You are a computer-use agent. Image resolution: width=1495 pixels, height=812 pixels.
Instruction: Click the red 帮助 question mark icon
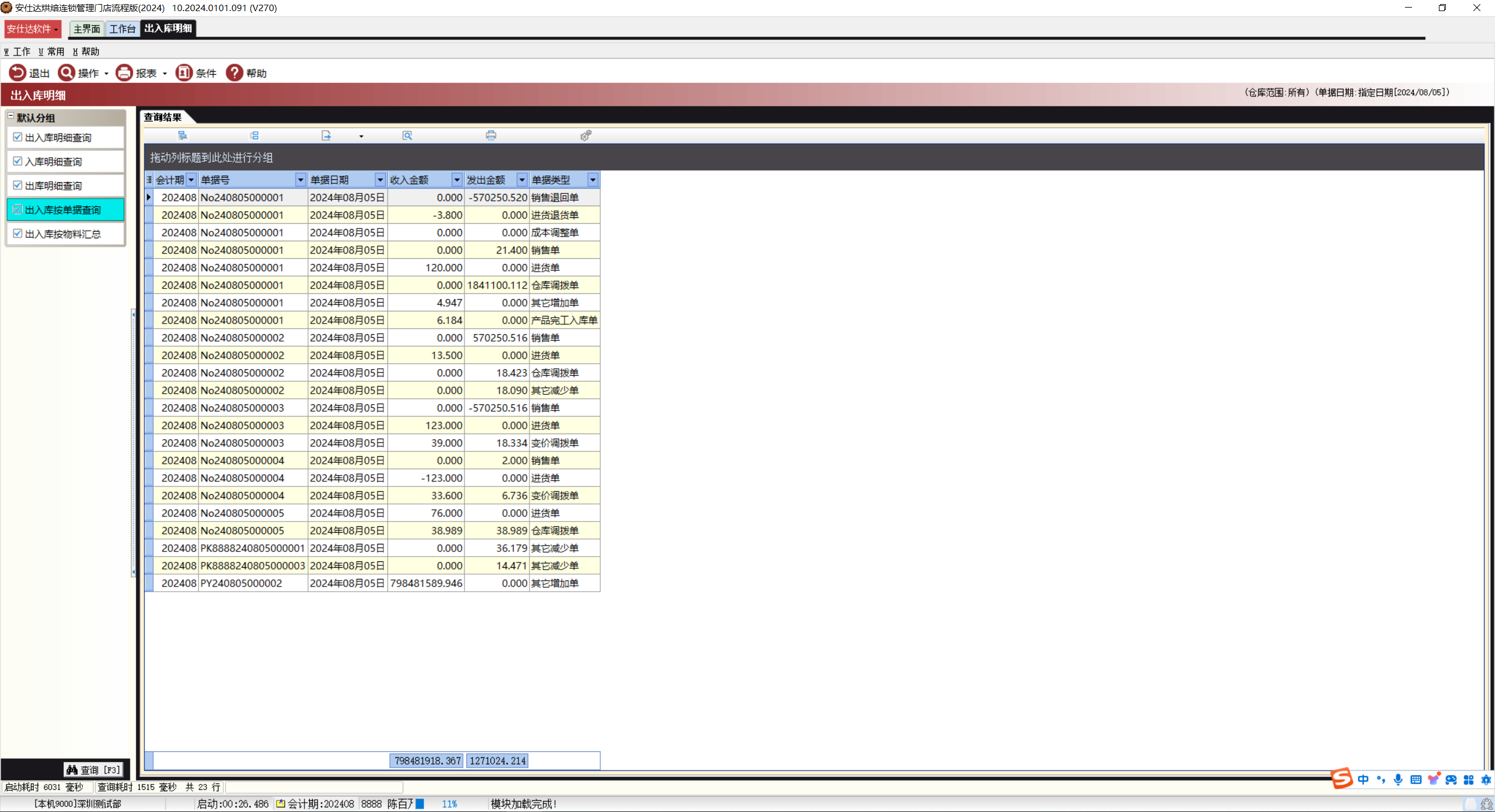coord(234,72)
